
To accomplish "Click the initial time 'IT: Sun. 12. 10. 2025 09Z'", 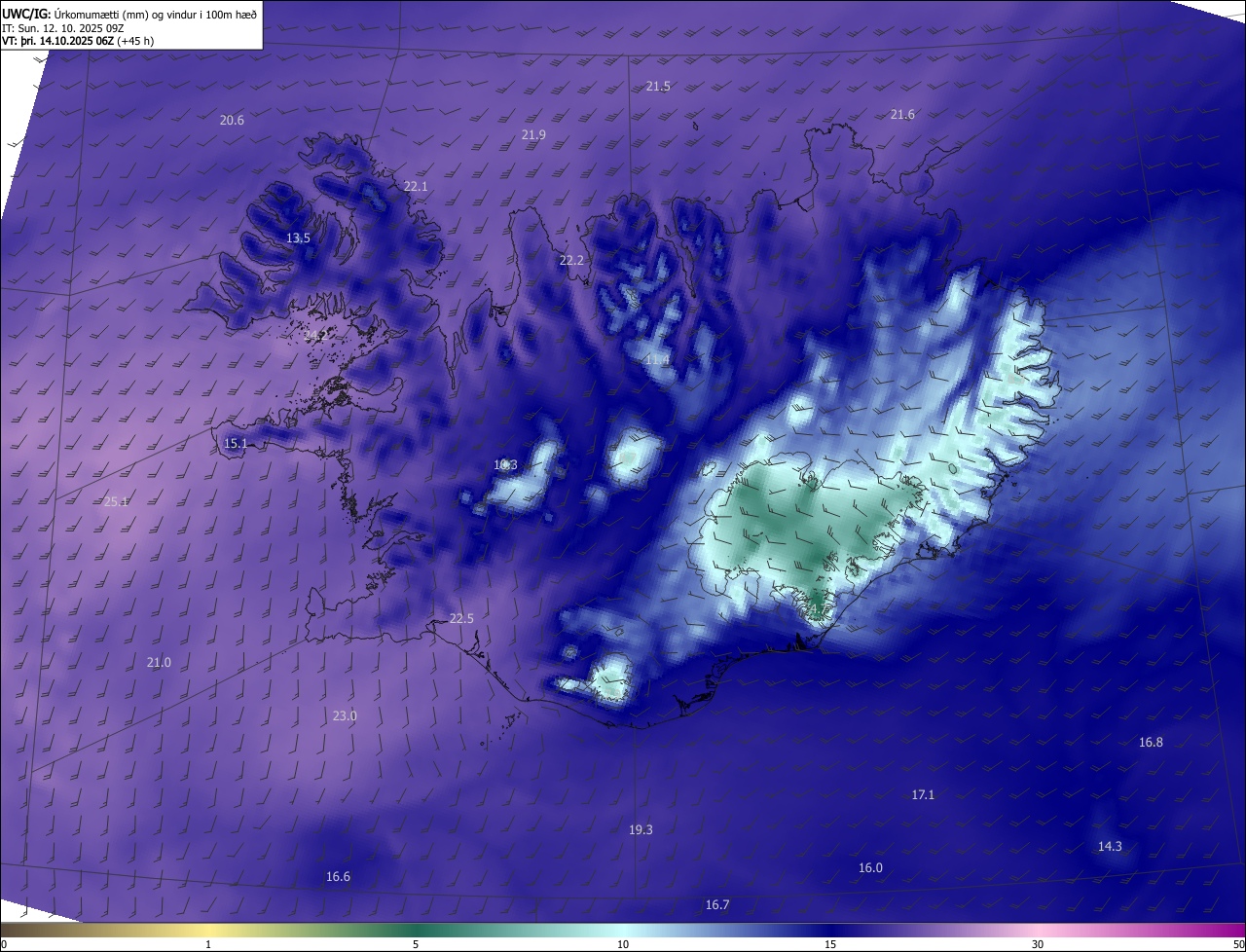I will (63, 27).
